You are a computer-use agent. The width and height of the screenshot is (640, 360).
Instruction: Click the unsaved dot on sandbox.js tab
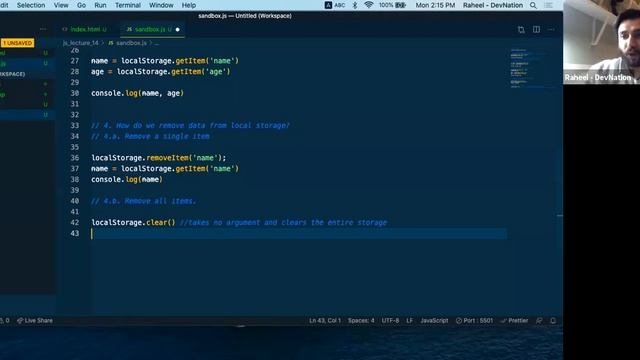pos(178,29)
